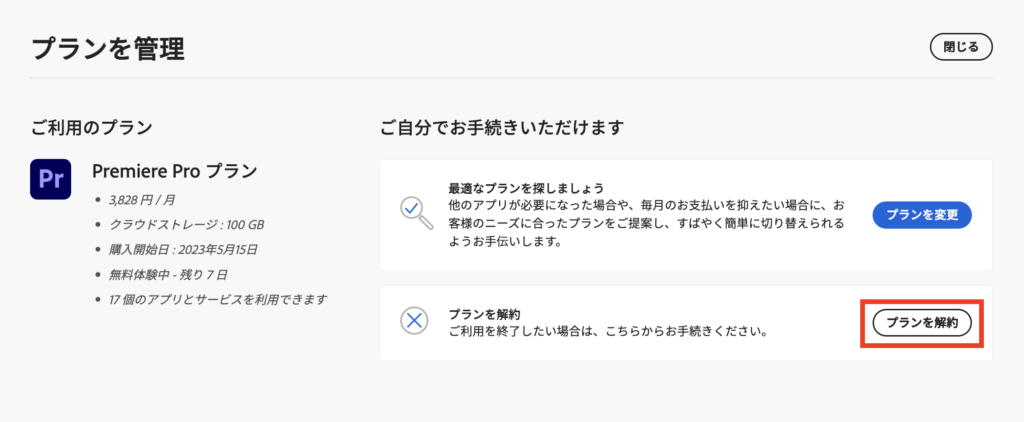Click the 3,828 円 / 月 price line
Image resolution: width=1024 pixels, height=422 pixels.
pos(142,201)
